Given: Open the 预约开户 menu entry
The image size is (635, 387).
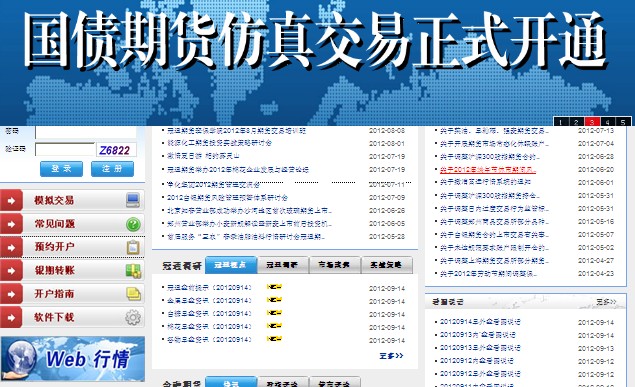Looking at the screenshot, I should coord(72,247).
